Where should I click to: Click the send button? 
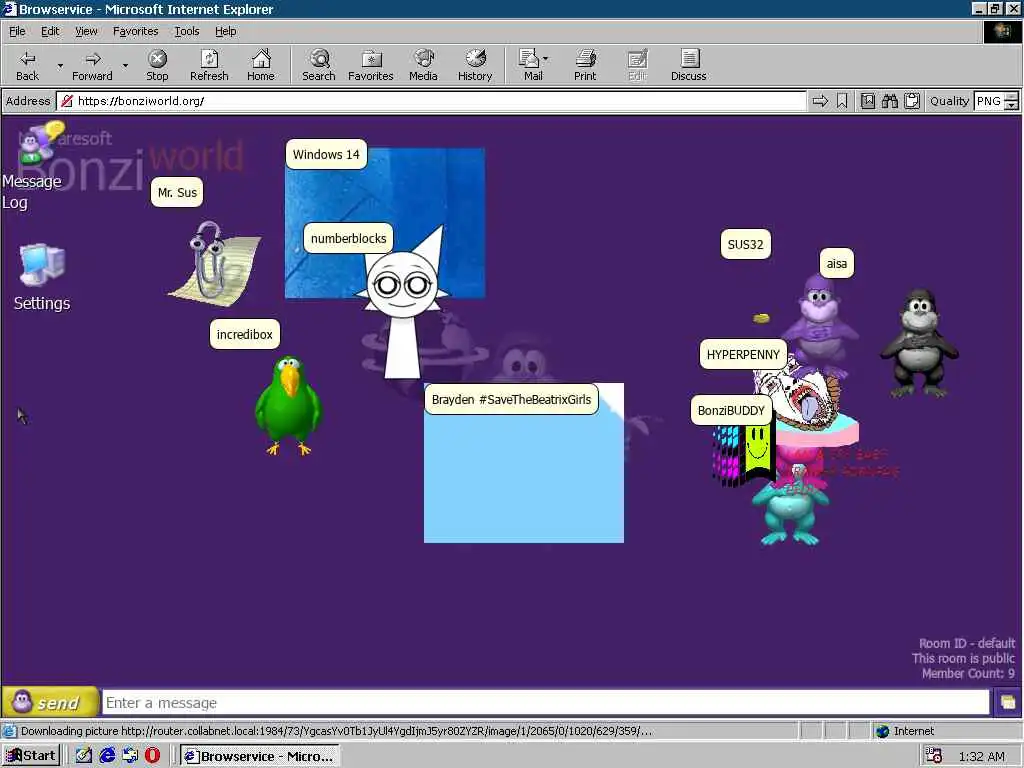click(x=50, y=703)
